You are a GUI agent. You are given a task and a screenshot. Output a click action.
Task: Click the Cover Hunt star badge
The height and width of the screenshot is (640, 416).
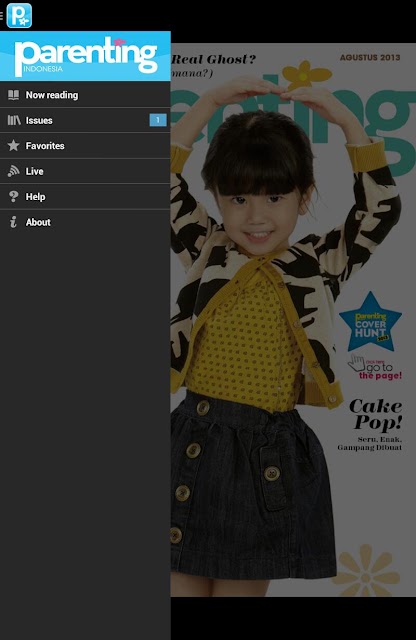click(371, 322)
